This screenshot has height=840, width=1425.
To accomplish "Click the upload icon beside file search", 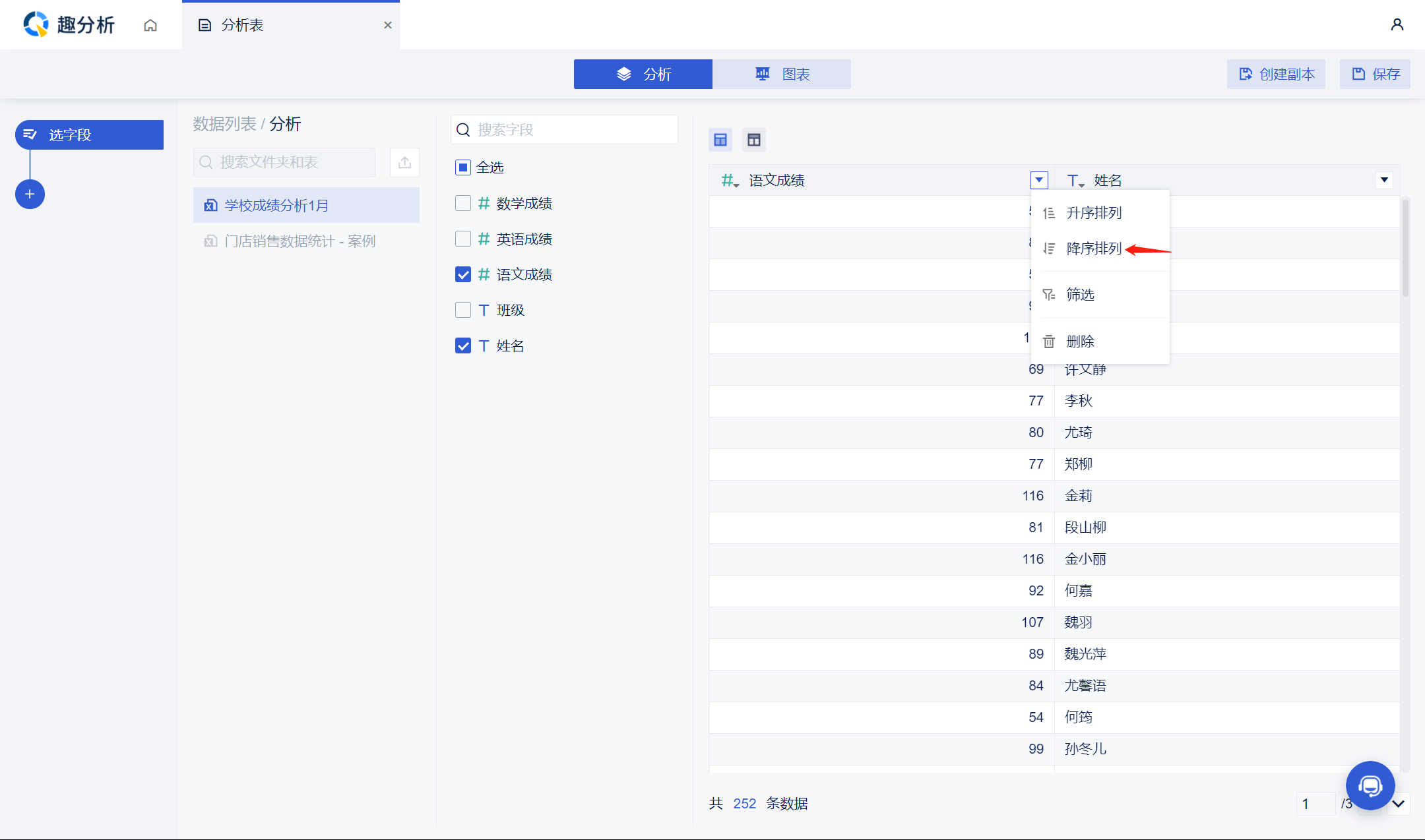I will pos(404,162).
